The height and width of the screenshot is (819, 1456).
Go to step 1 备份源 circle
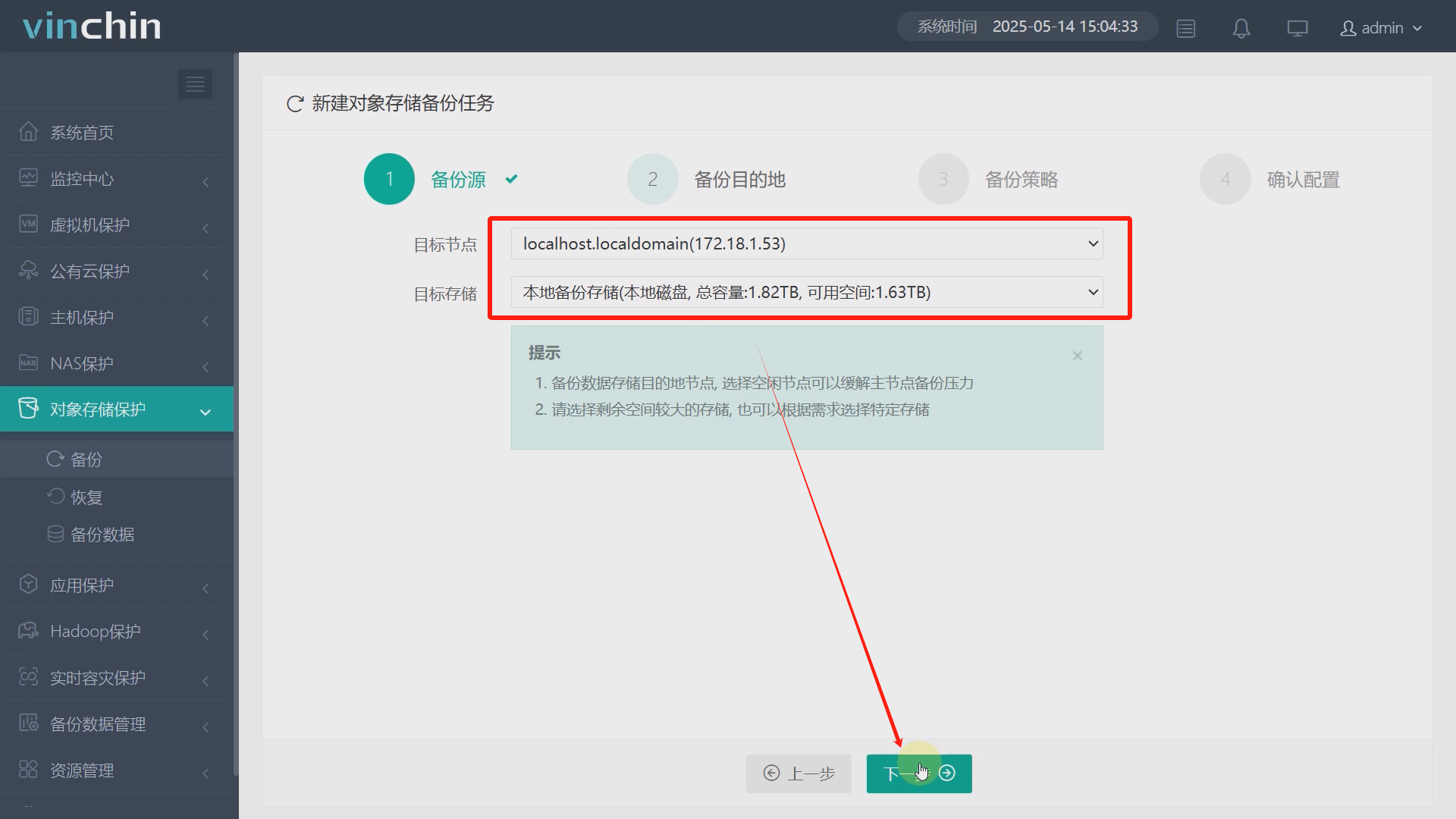point(389,179)
